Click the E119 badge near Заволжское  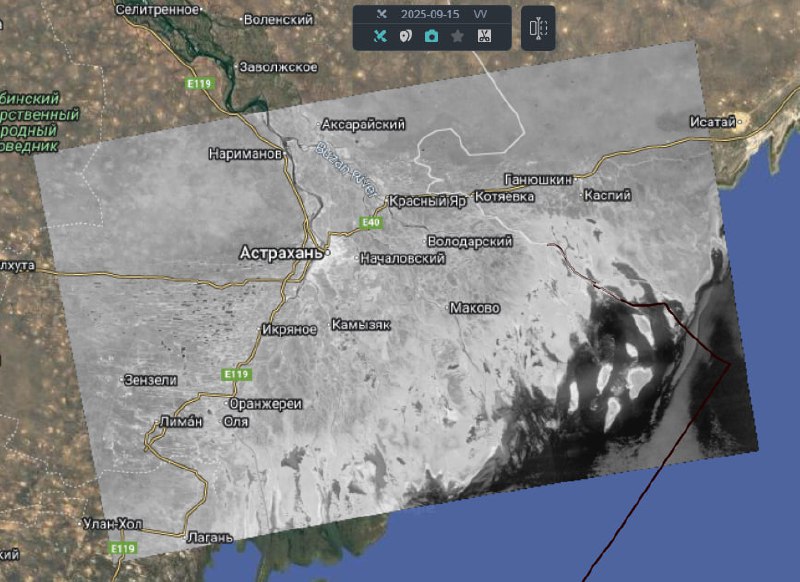196,85
